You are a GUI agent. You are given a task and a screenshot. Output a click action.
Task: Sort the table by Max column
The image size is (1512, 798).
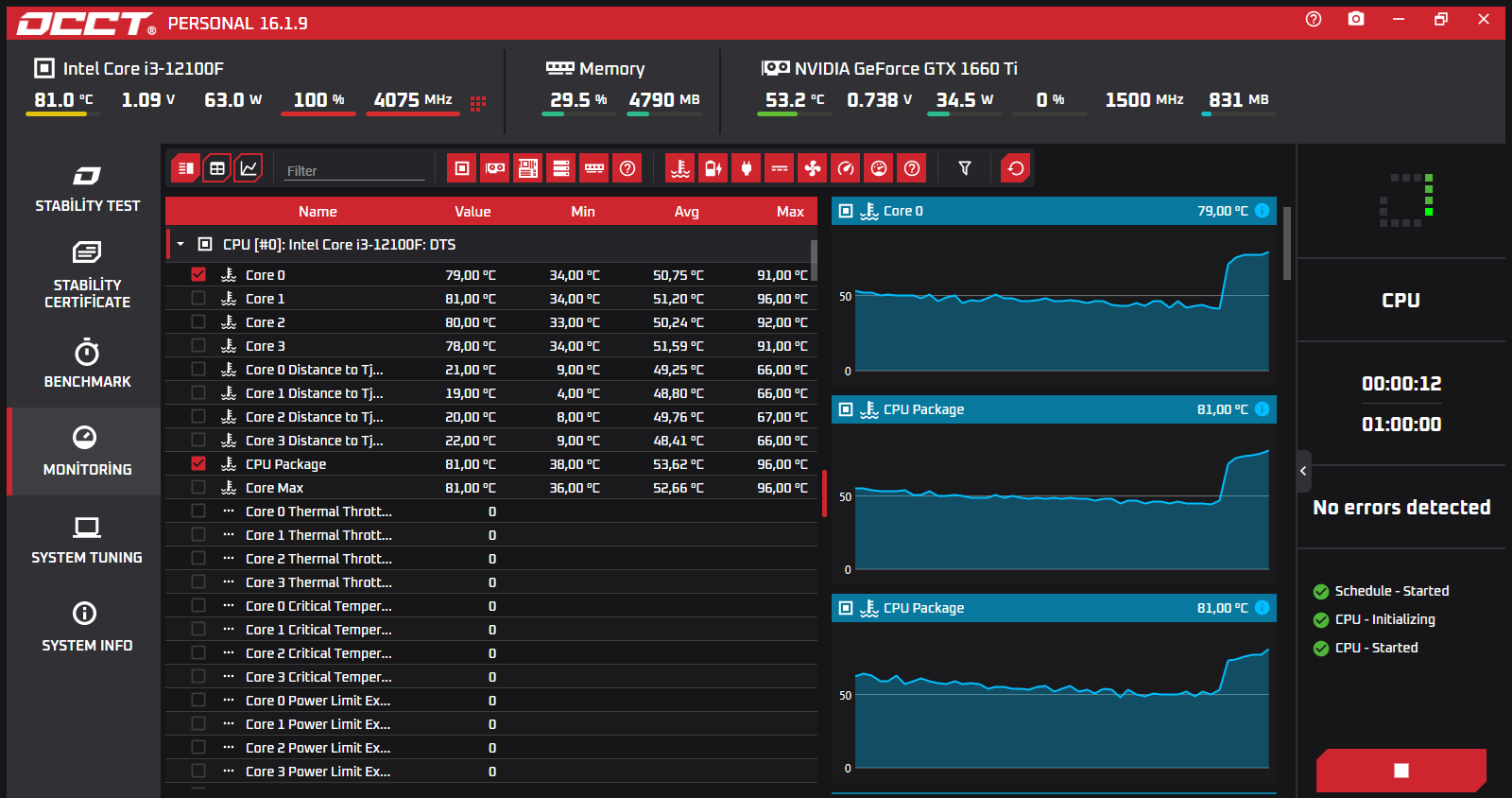click(790, 212)
